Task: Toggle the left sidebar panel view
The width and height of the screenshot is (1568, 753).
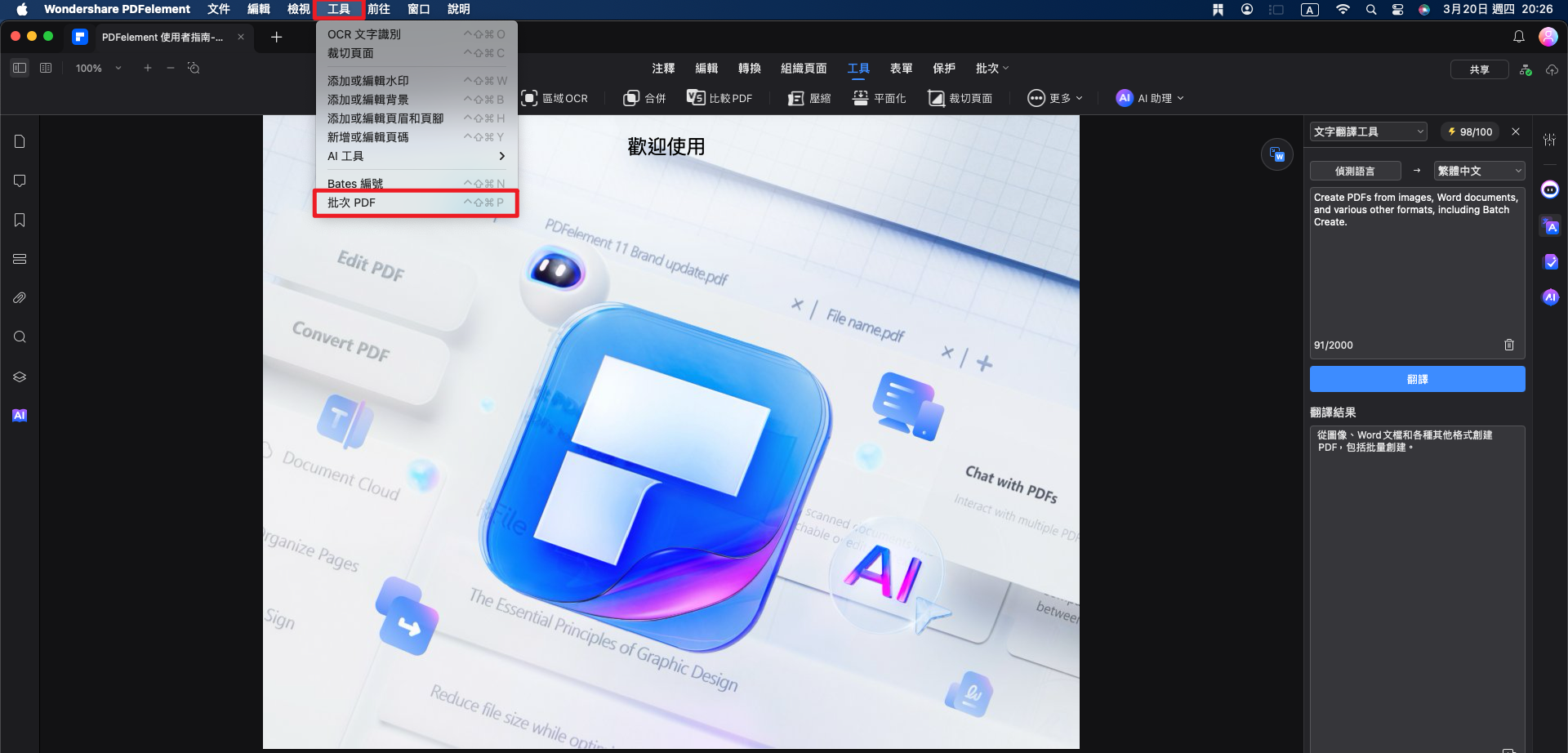Action: [x=20, y=68]
